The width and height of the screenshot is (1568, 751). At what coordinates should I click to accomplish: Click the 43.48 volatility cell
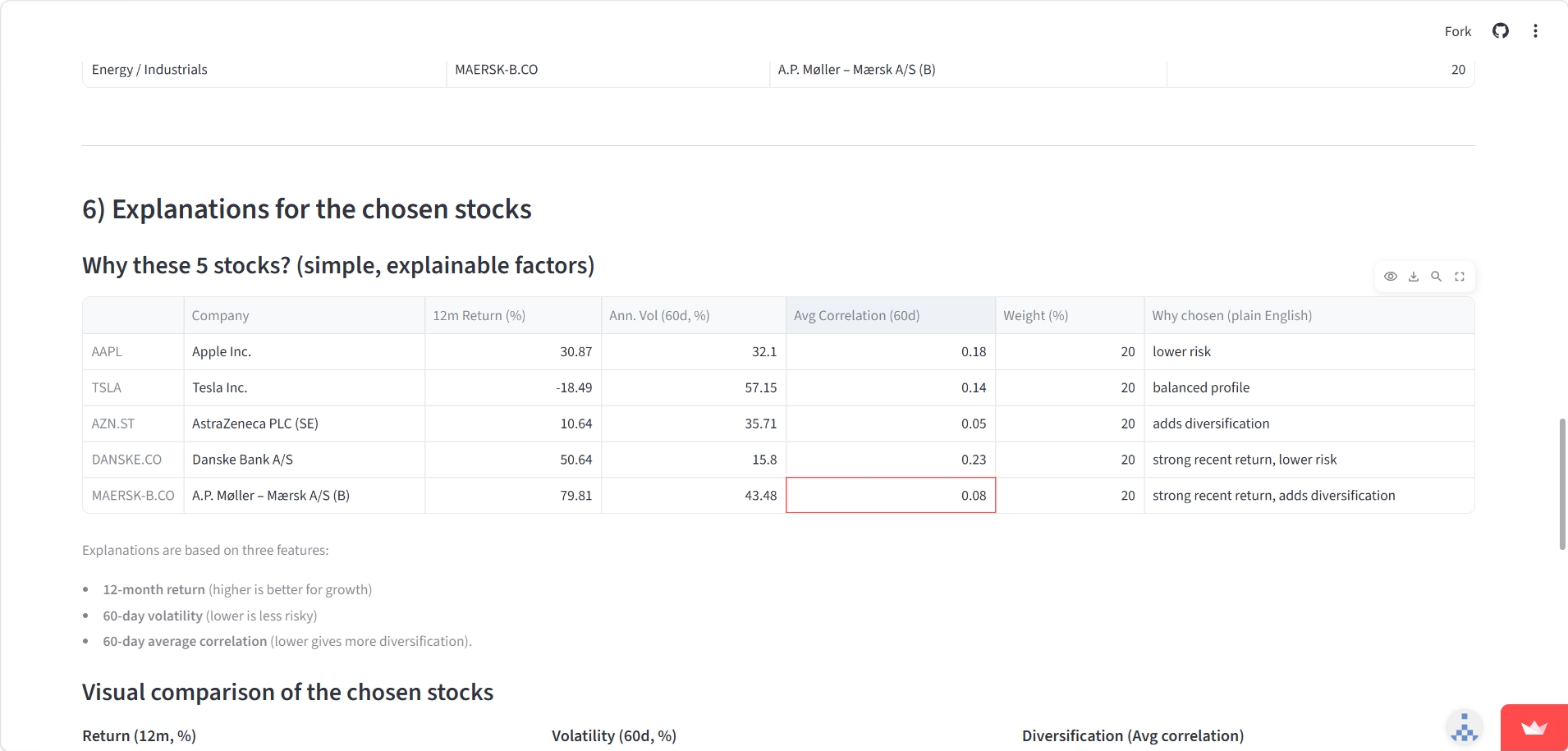[694, 496]
